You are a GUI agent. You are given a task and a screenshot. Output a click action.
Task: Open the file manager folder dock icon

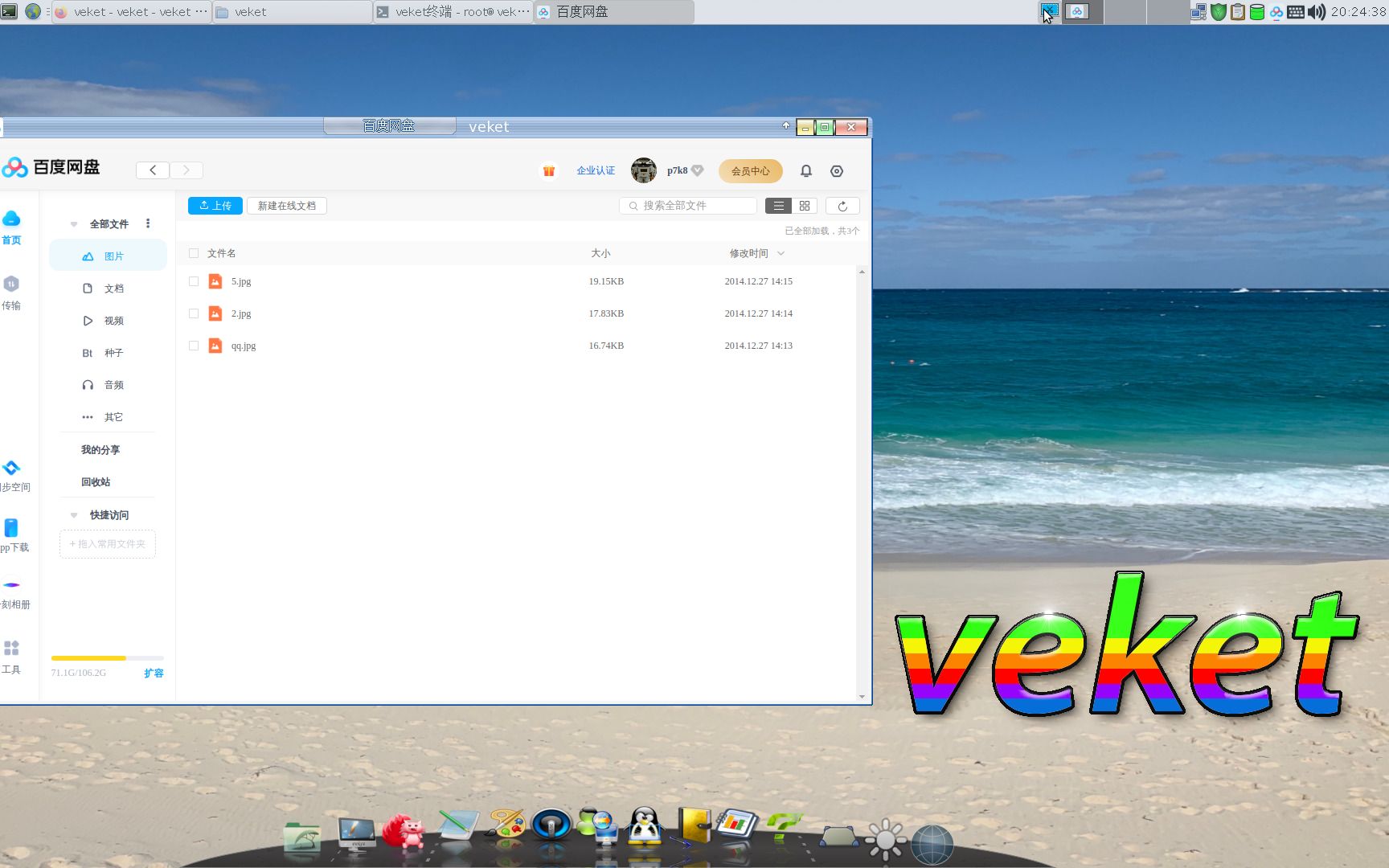click(302, 836)
